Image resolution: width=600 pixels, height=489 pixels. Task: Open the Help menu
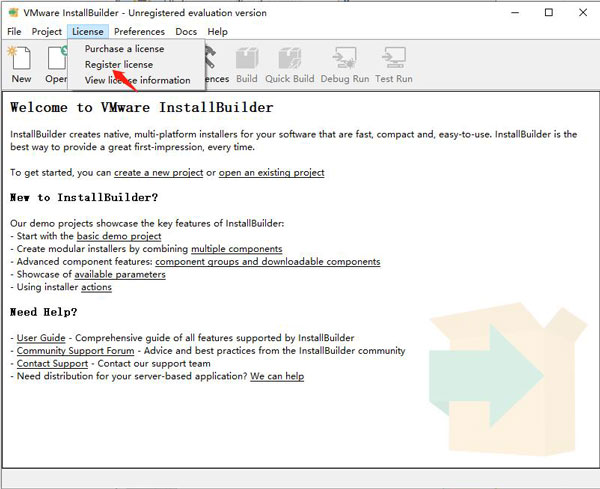pyautogui.click(x=217, y=32)
